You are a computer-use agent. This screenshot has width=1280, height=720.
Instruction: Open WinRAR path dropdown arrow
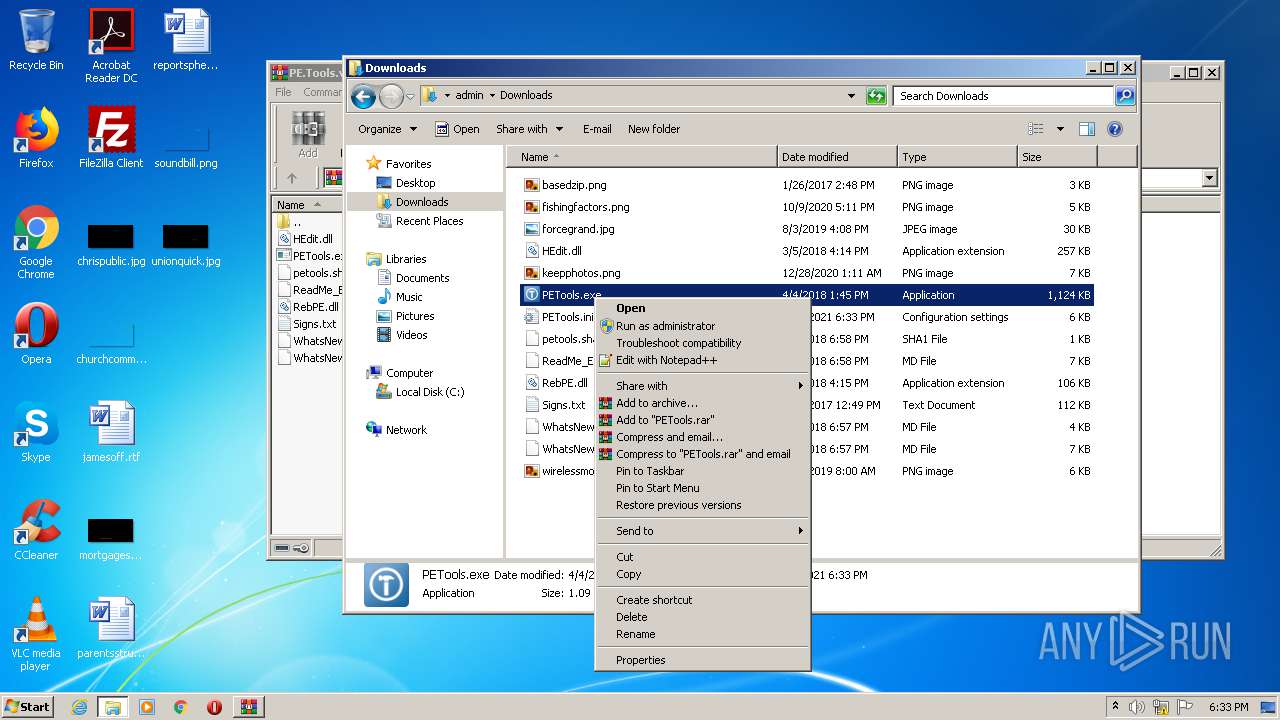tap(1209, 179)
